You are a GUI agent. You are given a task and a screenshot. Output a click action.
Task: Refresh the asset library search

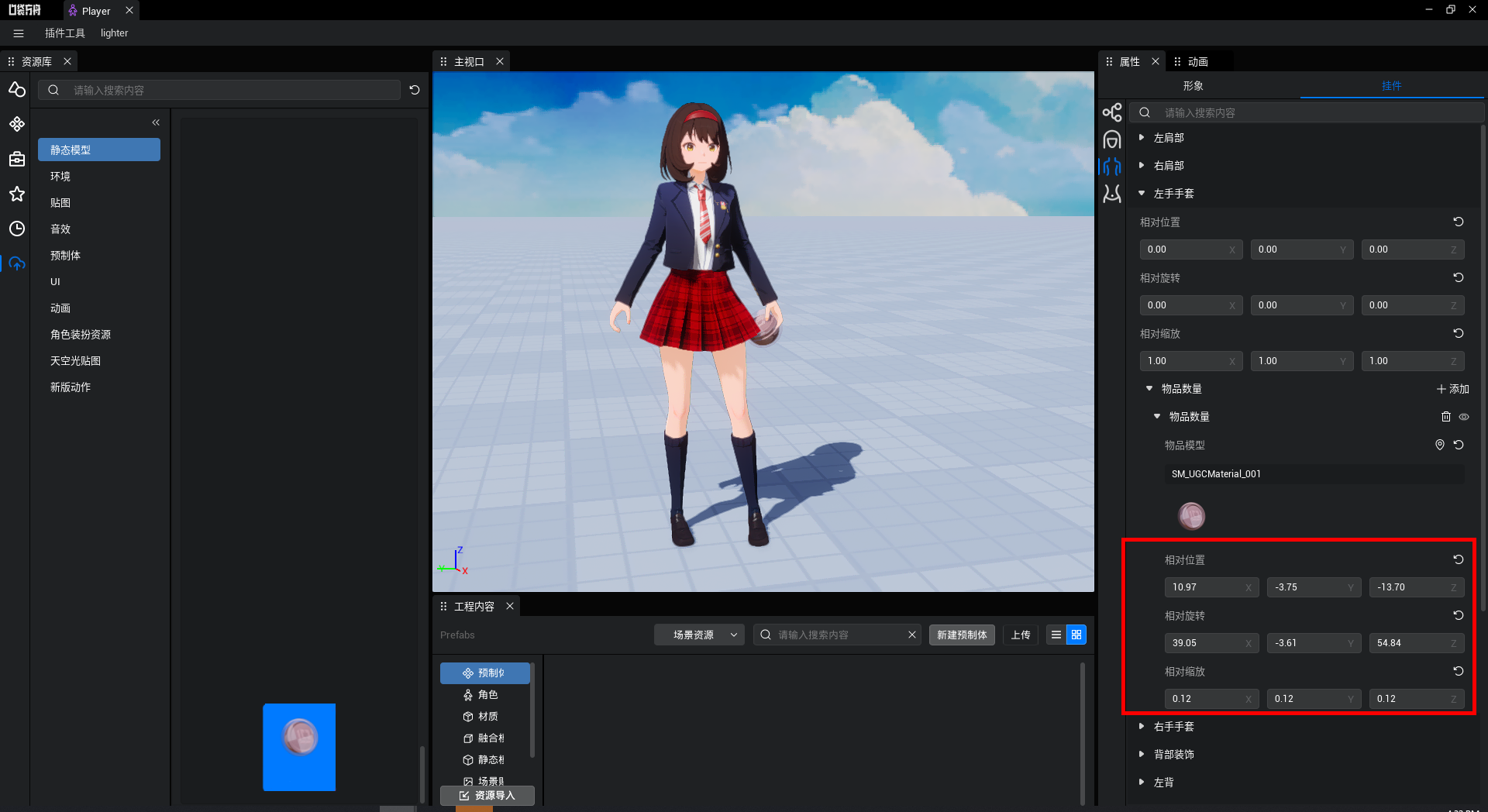click(415, 90)
